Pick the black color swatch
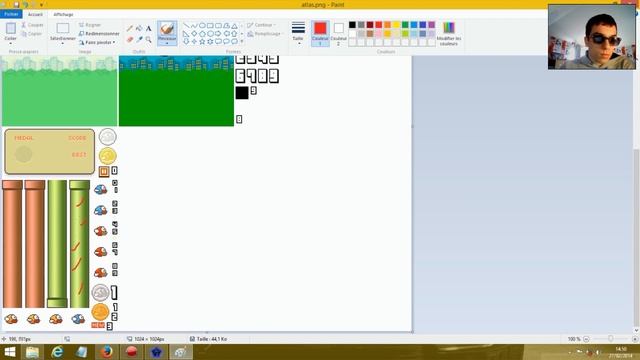640x360 pixels. click(x=352, y=25)
